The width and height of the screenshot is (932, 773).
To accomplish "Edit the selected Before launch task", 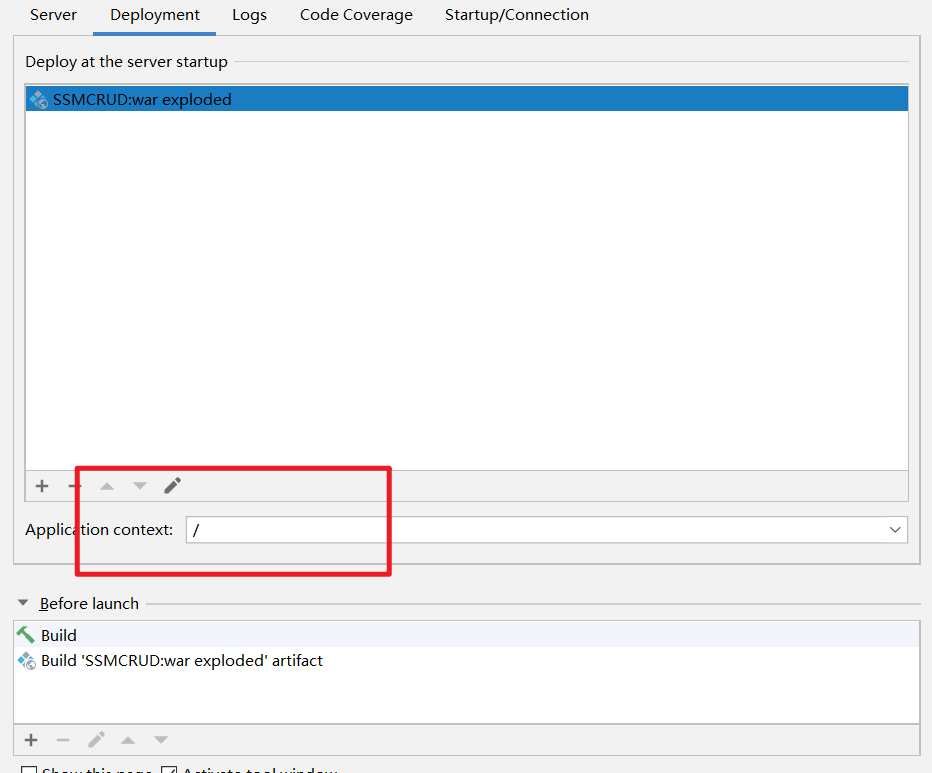I will (x=96, y=740).
